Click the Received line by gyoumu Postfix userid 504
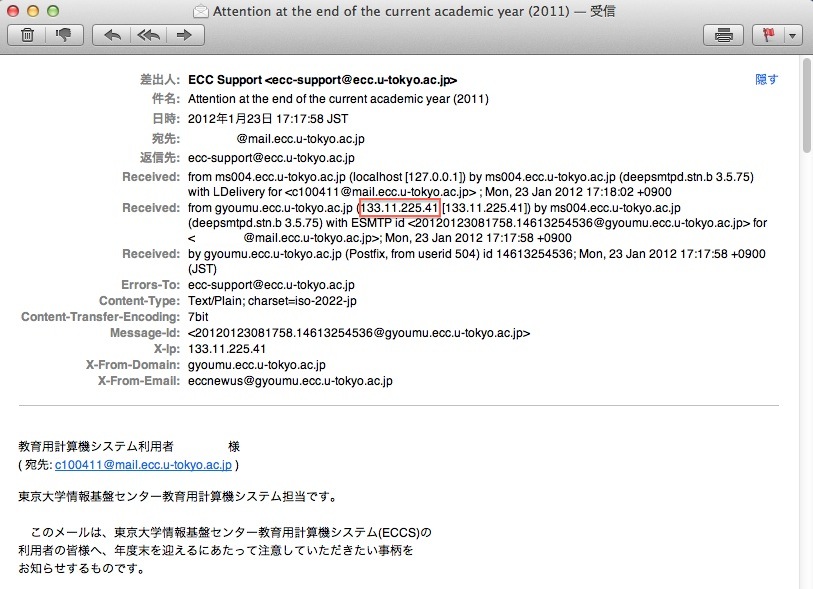This screenshot has height=589, width=813. [476, 261]
